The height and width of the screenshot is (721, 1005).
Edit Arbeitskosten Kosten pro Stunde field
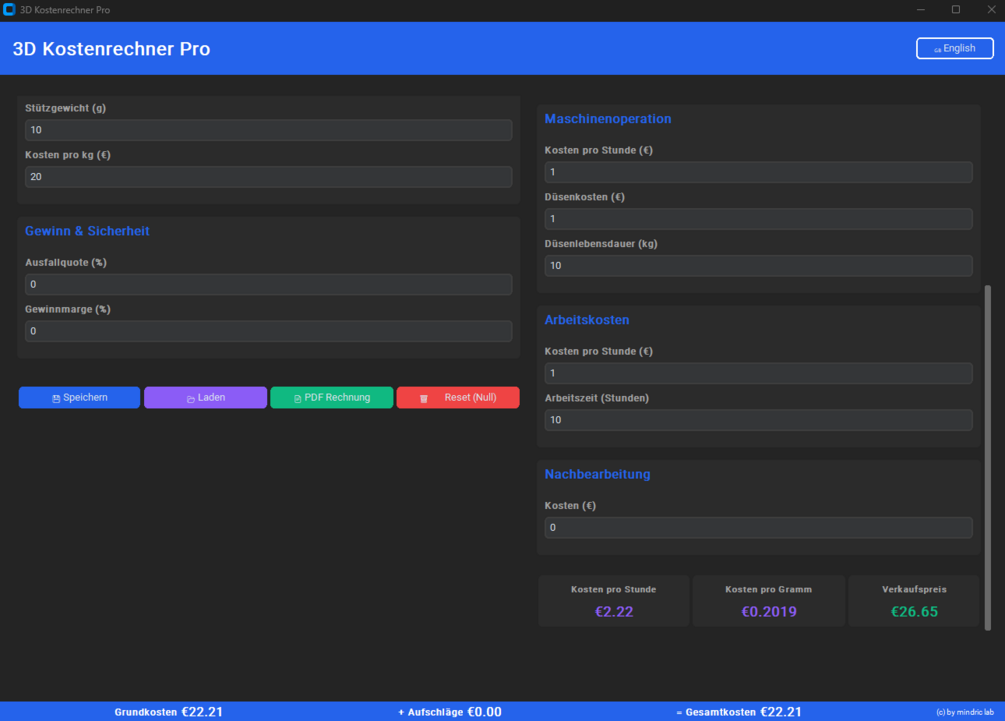pyautogui.click(x=758, y=374)
